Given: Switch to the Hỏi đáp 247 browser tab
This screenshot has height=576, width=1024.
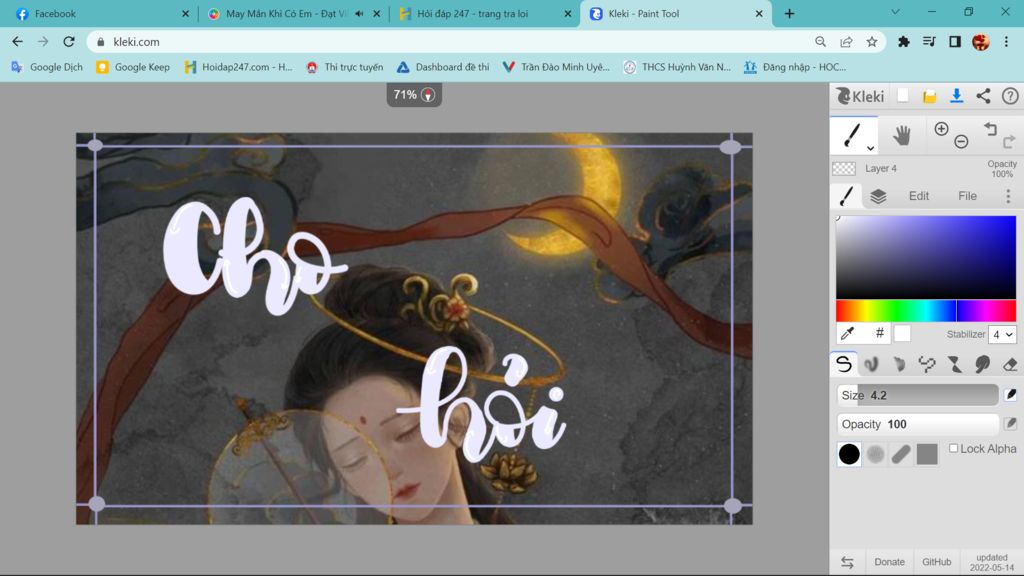Looking at the screenshot, I should point(485,14).
